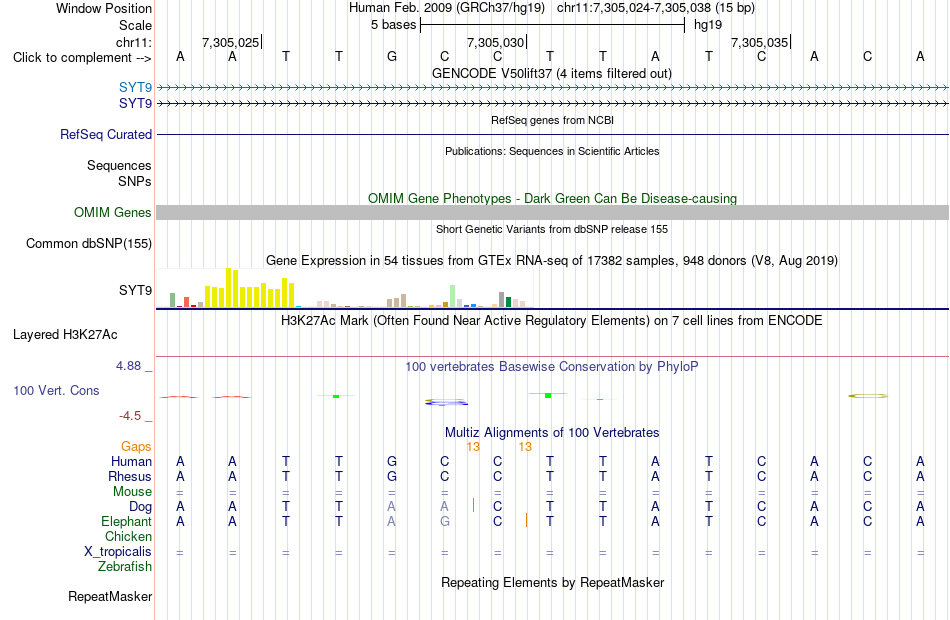The width and height of the screenshot is (950, 620).
Task: Select the Elephant alignment row label
Action: pyautogui.click(x=127, y=522)
